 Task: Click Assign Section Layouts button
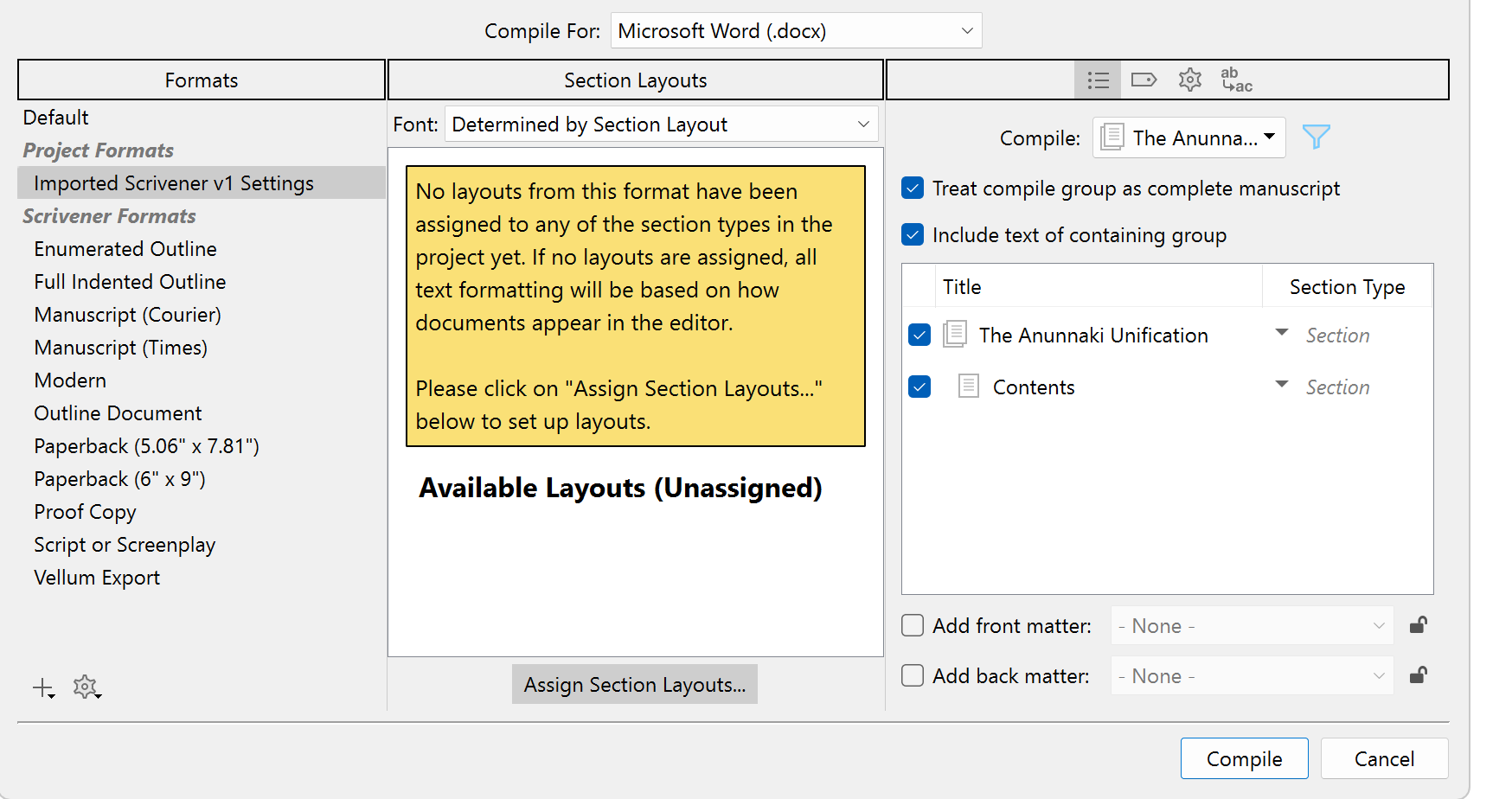click(x=635, y=685)
